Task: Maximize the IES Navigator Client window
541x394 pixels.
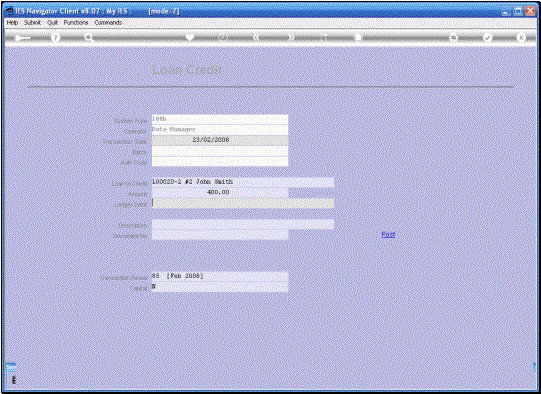Action: pos(518,11)
